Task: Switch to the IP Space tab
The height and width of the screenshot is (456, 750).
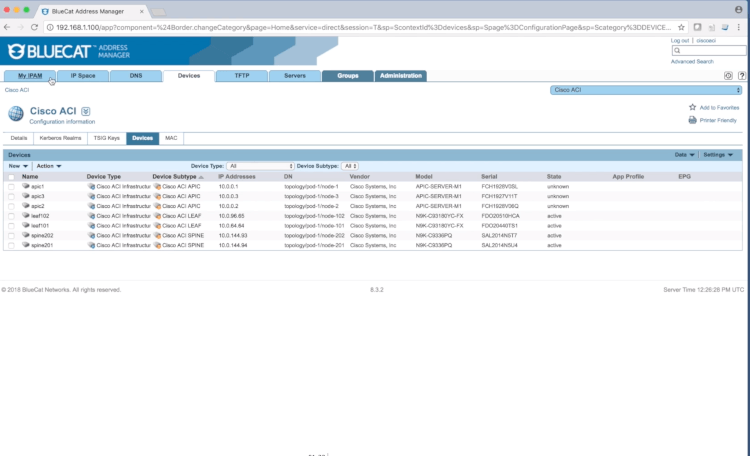Action: (x=82, y=76)
